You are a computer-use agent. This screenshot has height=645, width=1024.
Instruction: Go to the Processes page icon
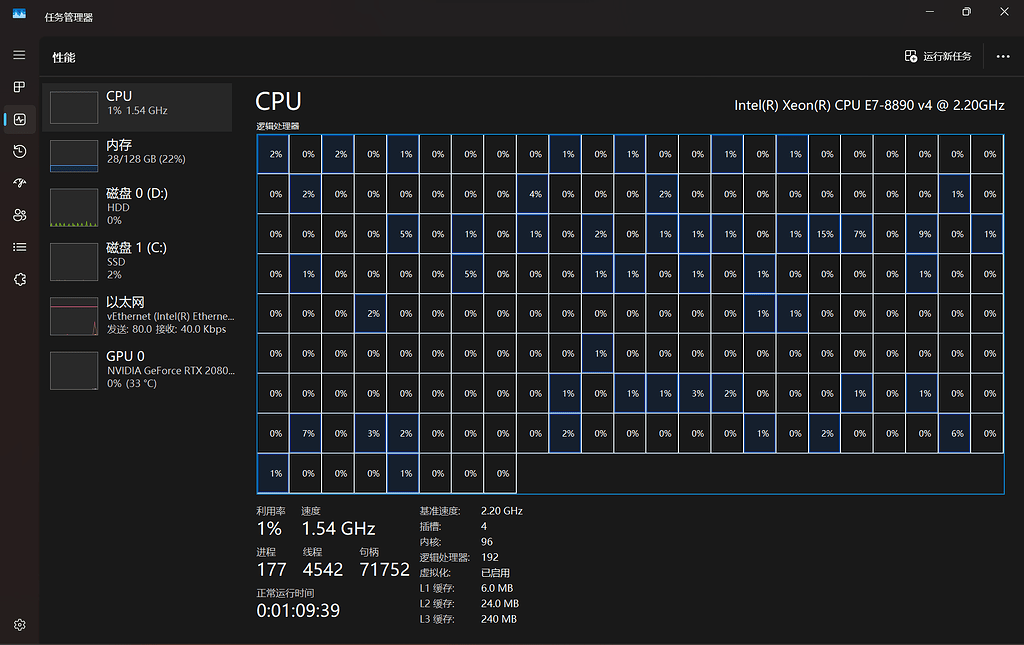pyautogui.click(x=20, y=87)
